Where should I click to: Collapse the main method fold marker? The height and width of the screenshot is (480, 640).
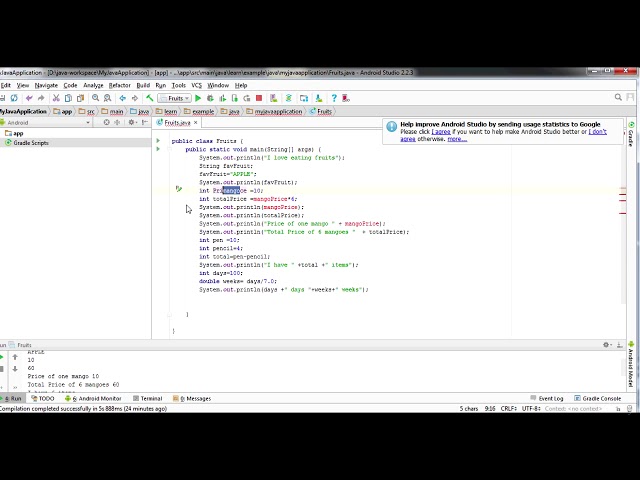[169, 149]
